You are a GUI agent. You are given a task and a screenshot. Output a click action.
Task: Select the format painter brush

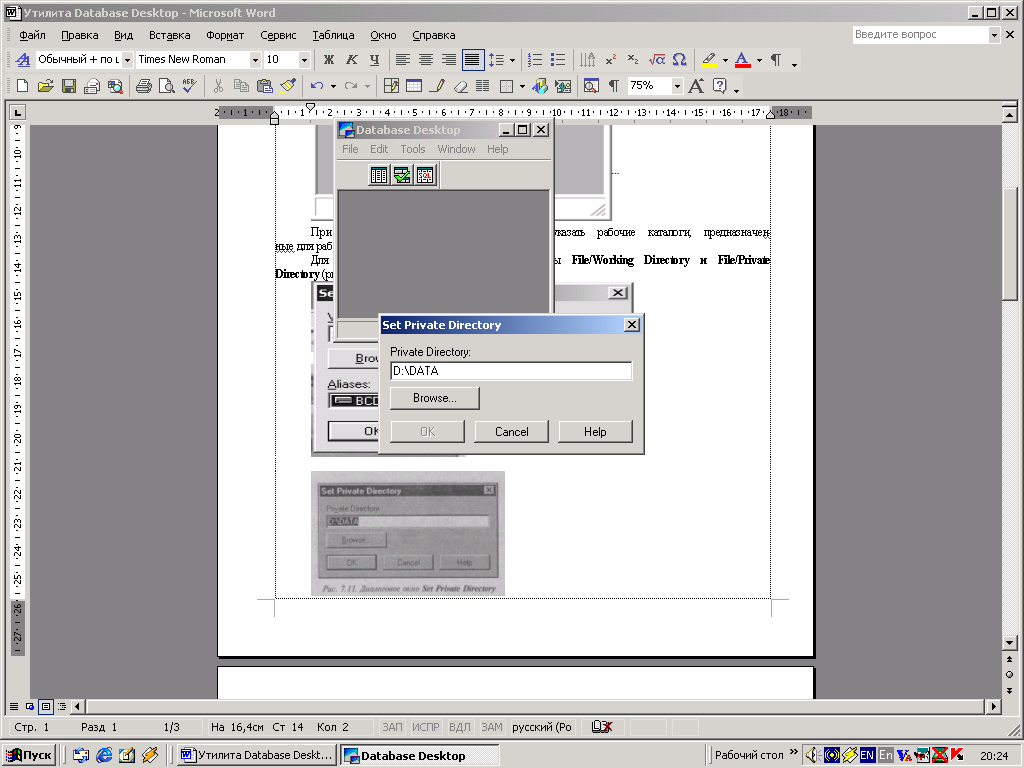287,86
